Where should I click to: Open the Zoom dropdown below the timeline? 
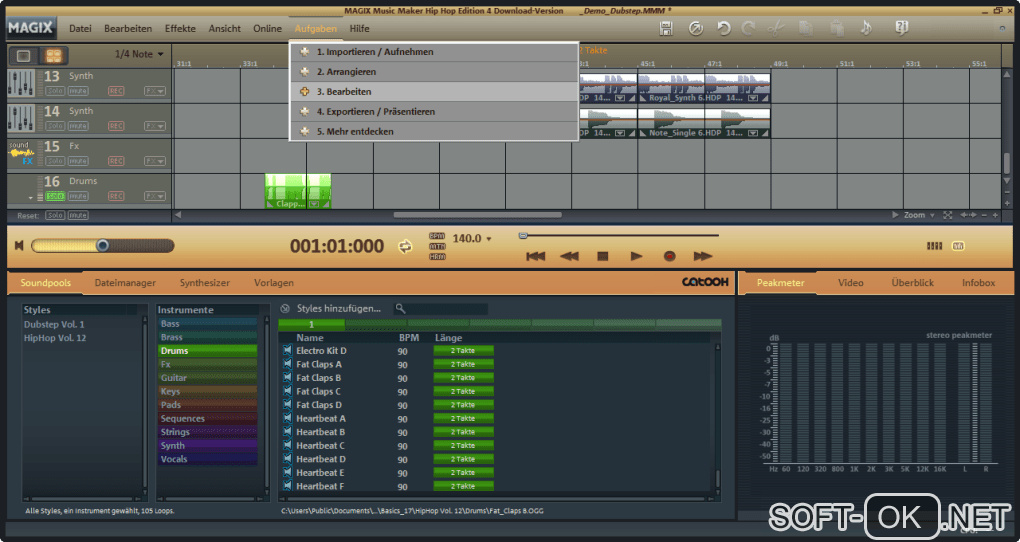coord(919,215)
